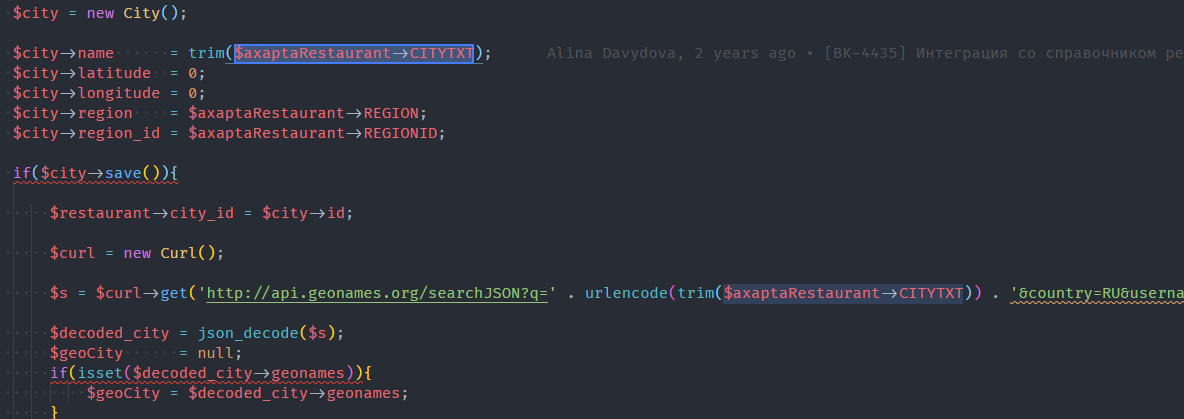
Task: Click the Curl class name
Action: 183,253
